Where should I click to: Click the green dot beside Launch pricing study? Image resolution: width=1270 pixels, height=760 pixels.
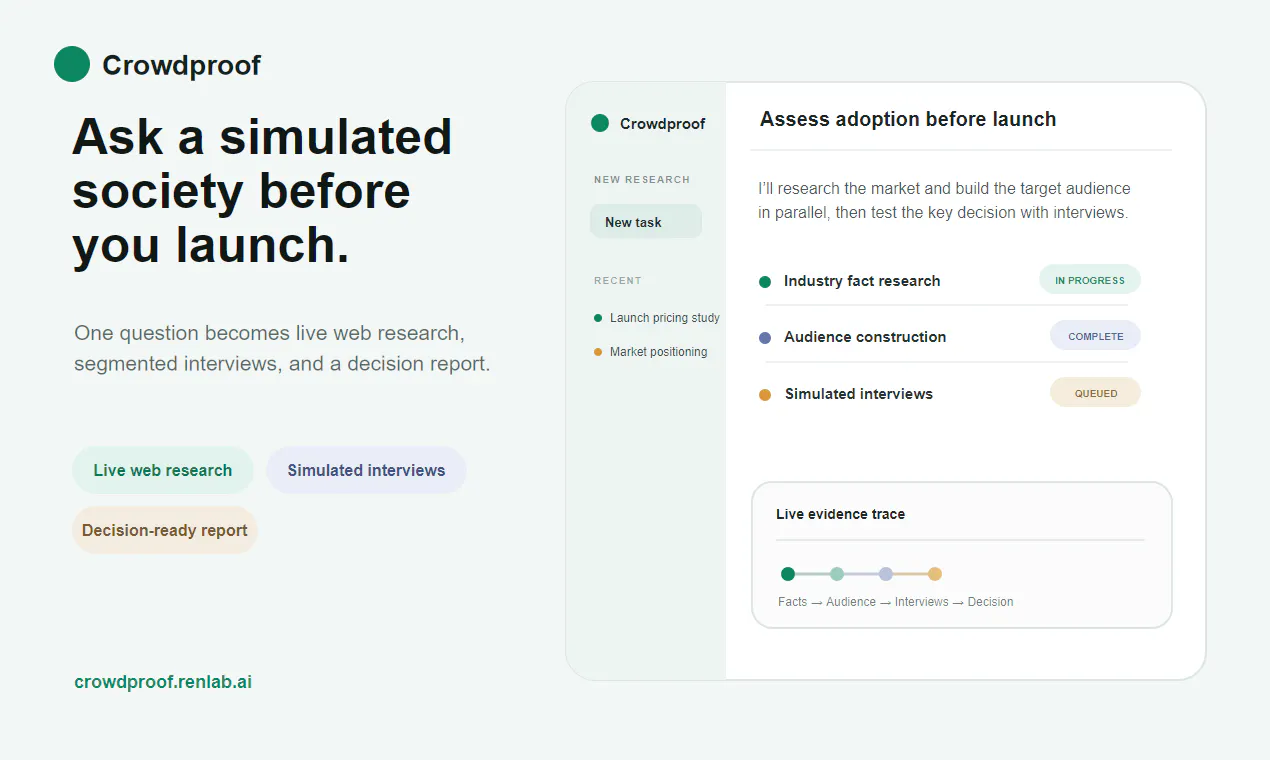pos(598,318)
